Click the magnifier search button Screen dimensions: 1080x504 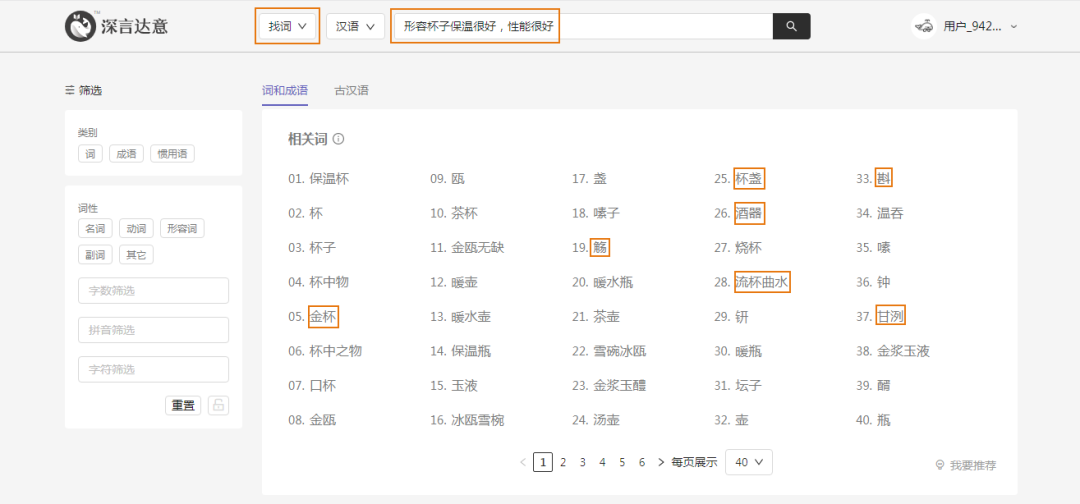coord(791,26)
